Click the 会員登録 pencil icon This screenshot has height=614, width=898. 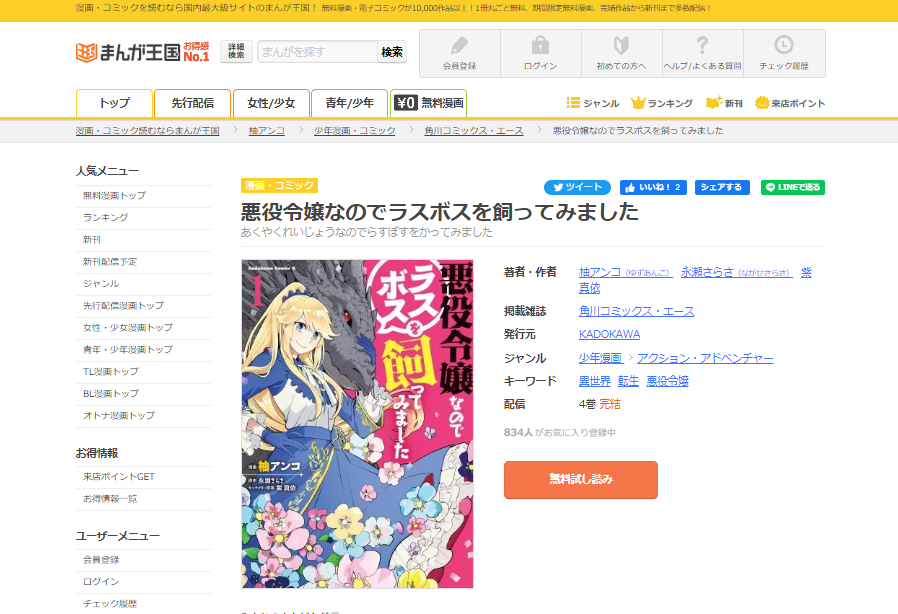[459, 46]
